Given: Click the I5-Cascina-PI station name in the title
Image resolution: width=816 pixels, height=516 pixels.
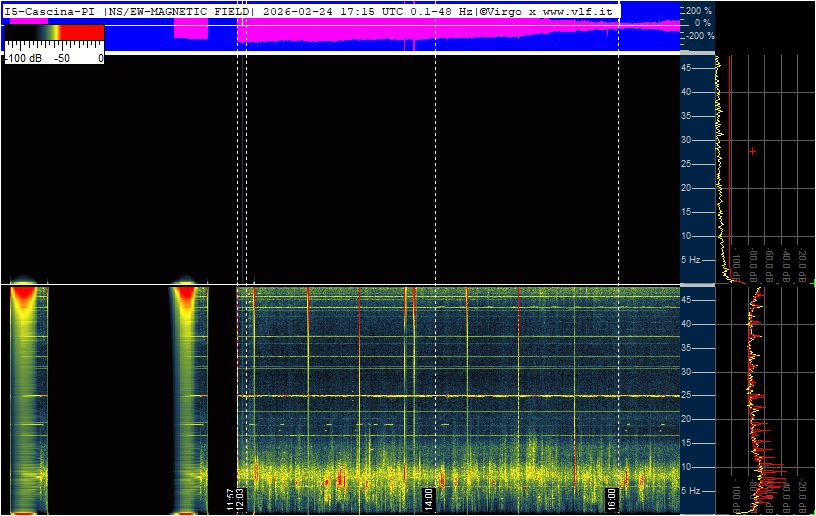Looking at the screenshot, I should tap(50, 11).
